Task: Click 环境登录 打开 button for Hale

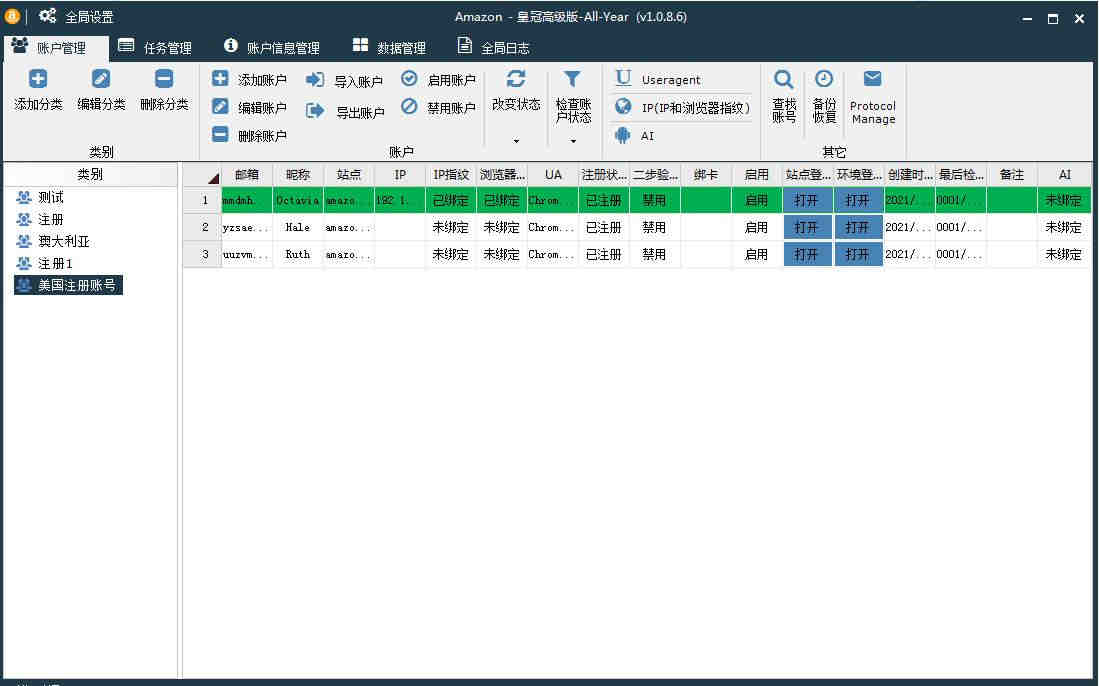Action: click(x=858, y=228)
